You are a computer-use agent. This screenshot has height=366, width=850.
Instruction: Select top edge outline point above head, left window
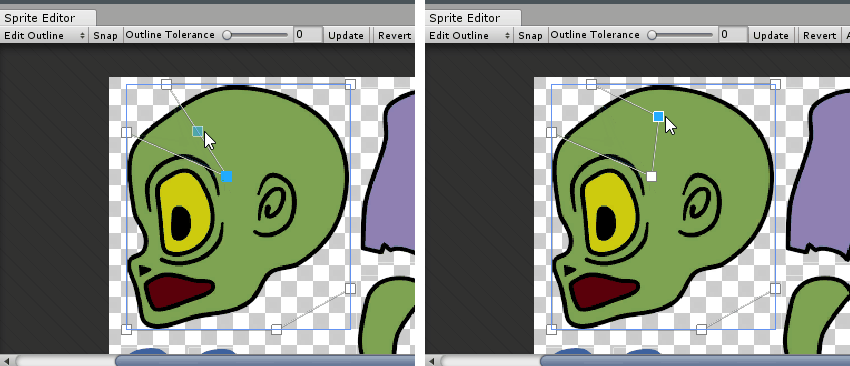[166, 84]
